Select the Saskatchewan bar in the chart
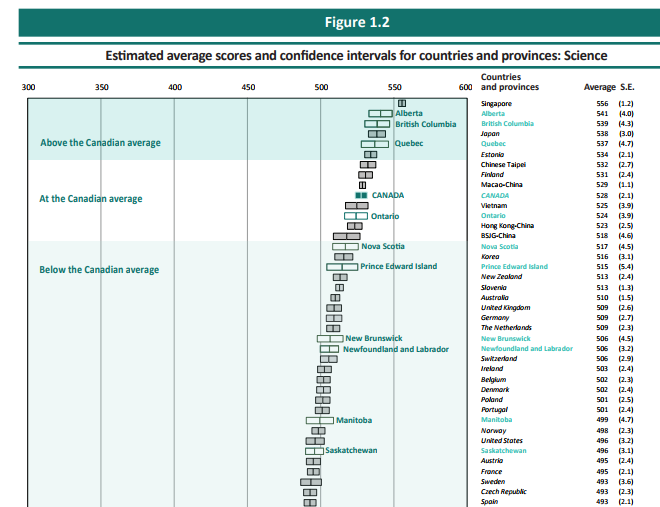The width and height of the screenshot is (660, 507). 314,451
